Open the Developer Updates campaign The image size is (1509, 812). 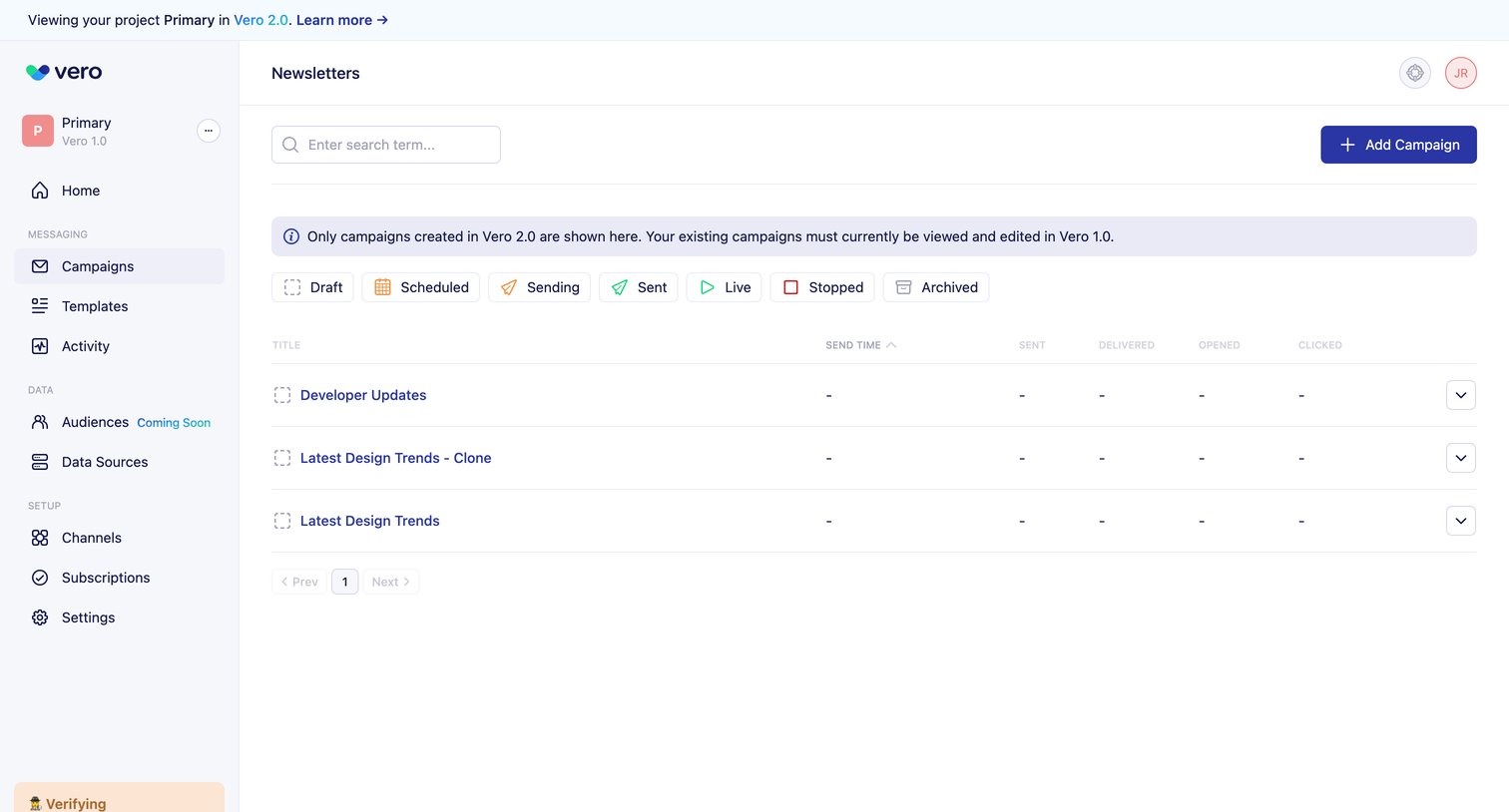tap(363, 395)
